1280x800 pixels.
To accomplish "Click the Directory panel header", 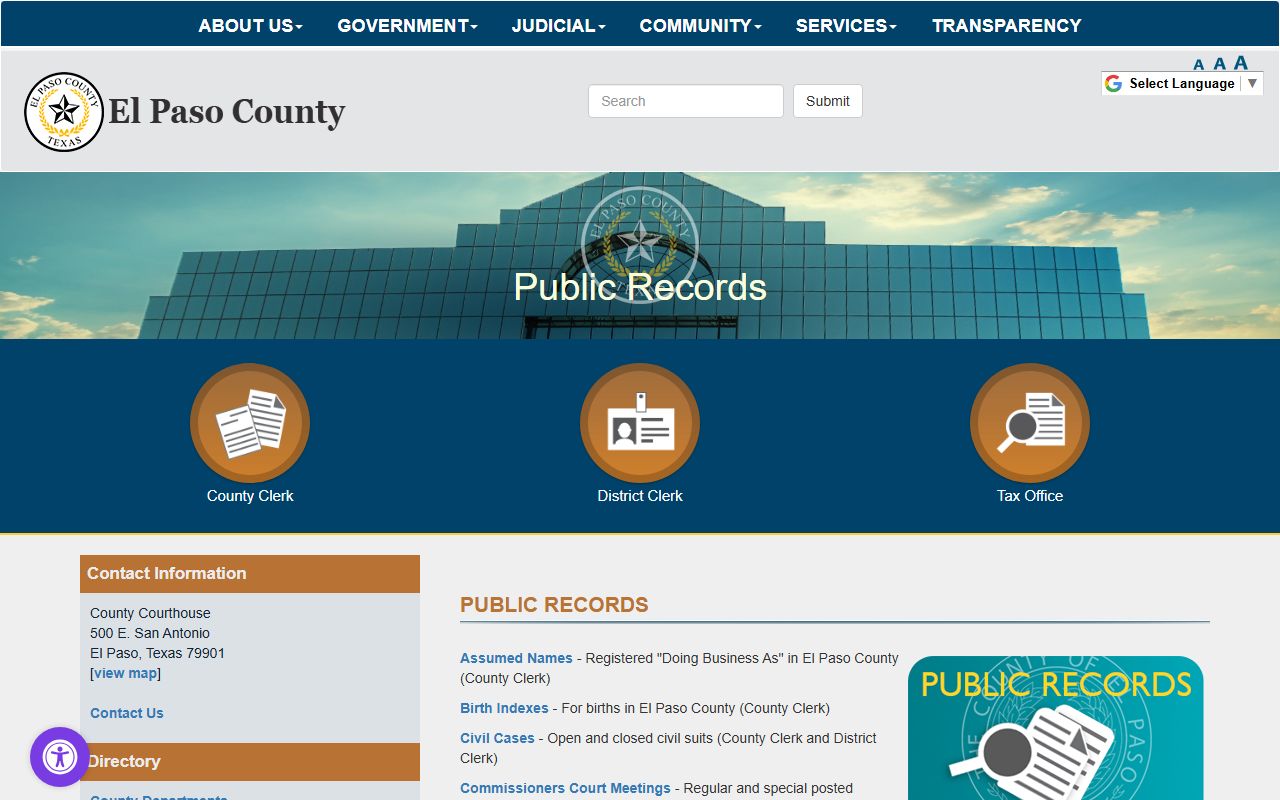I will tap(250, 762).
